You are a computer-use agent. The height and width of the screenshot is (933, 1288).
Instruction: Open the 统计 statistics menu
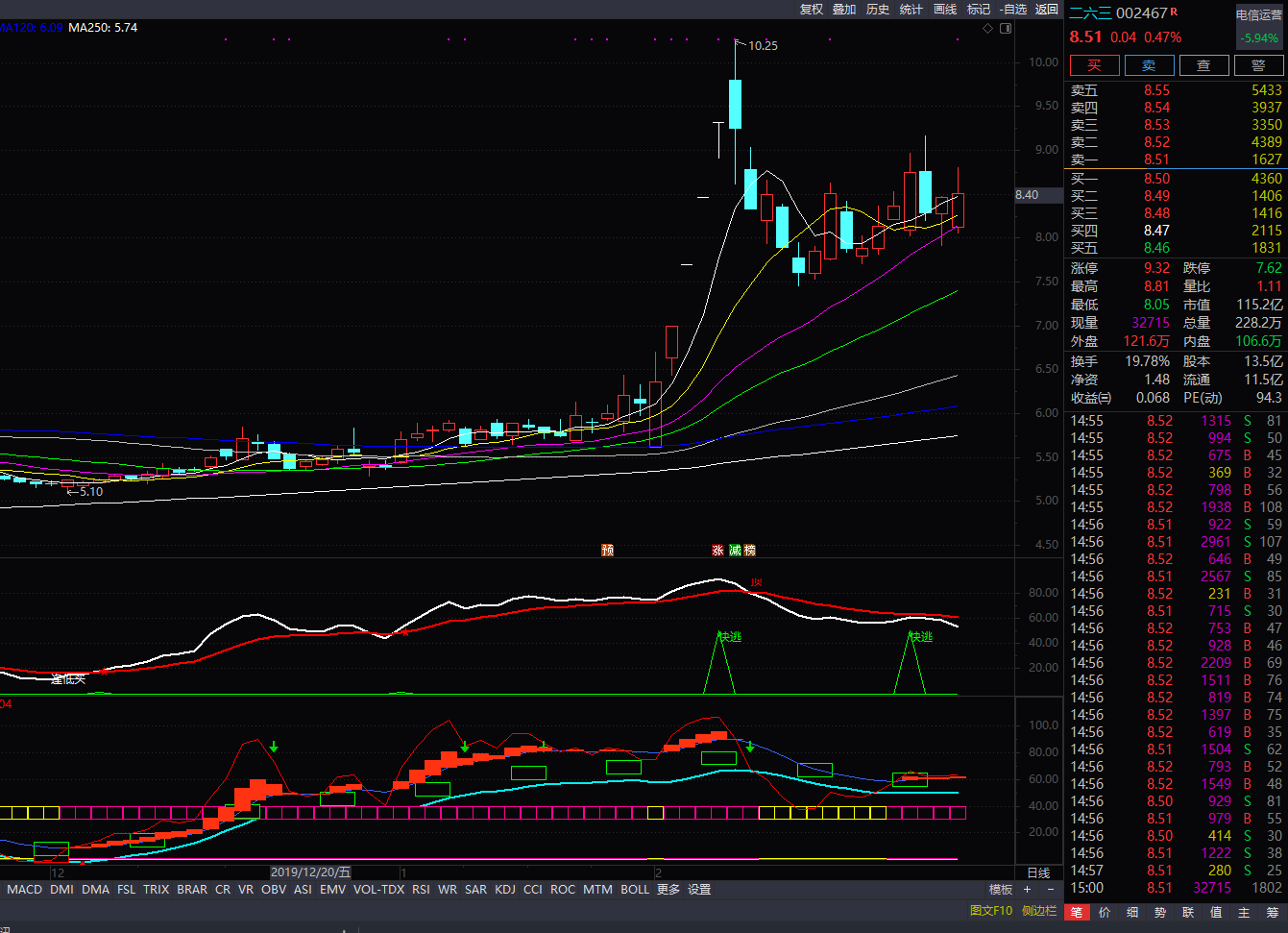tap(911, 9)
